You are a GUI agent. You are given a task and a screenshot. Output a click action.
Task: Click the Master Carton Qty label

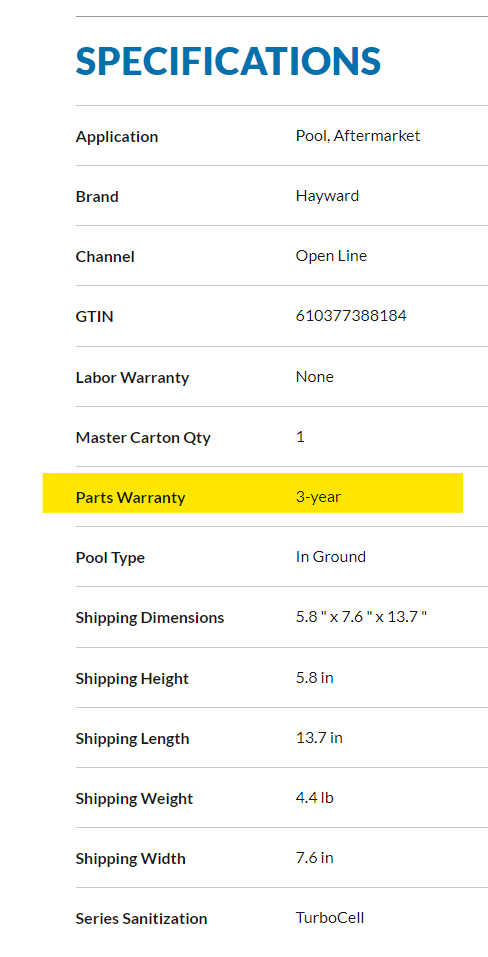143,438
